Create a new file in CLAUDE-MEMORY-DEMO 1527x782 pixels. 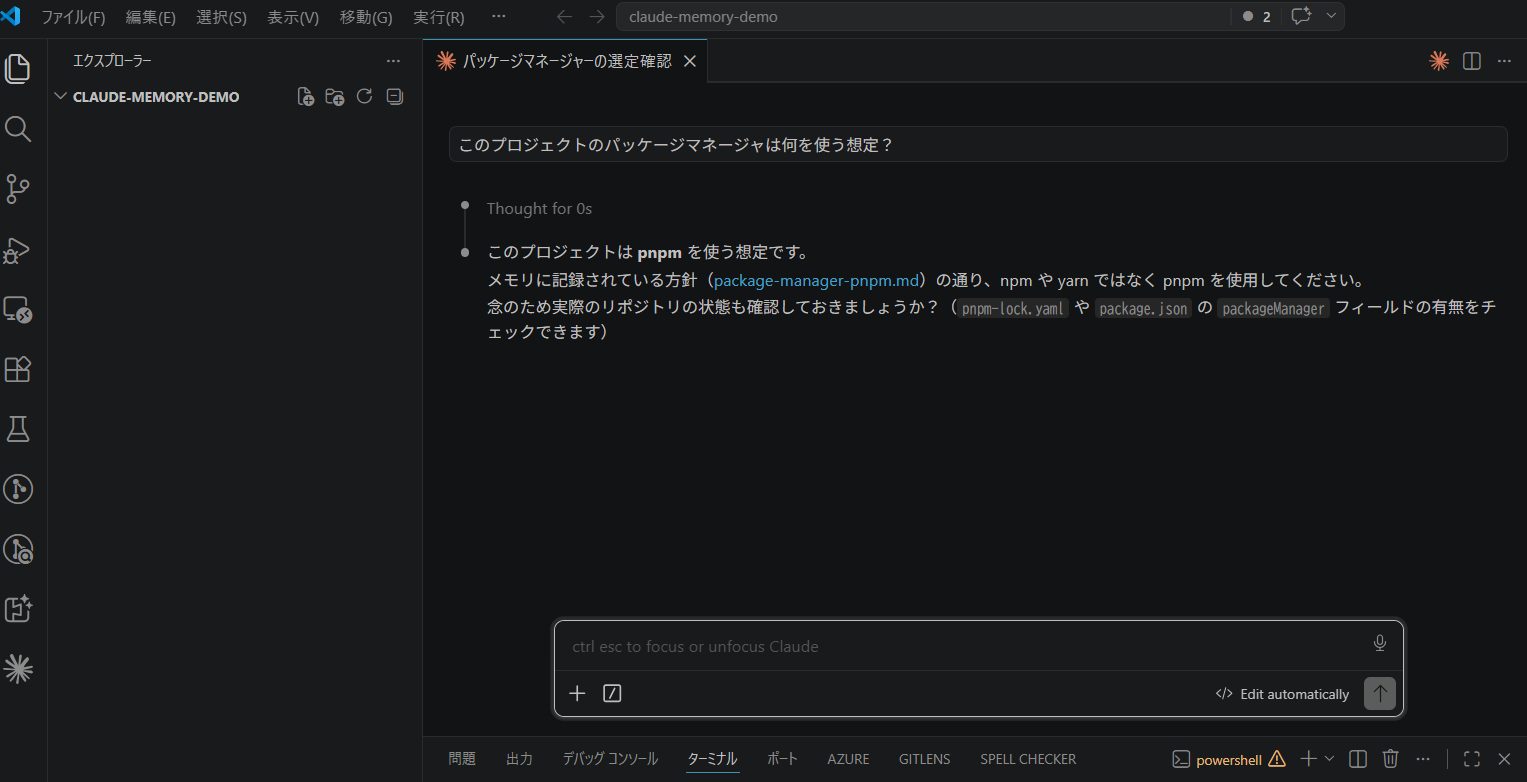pos(306,97)
